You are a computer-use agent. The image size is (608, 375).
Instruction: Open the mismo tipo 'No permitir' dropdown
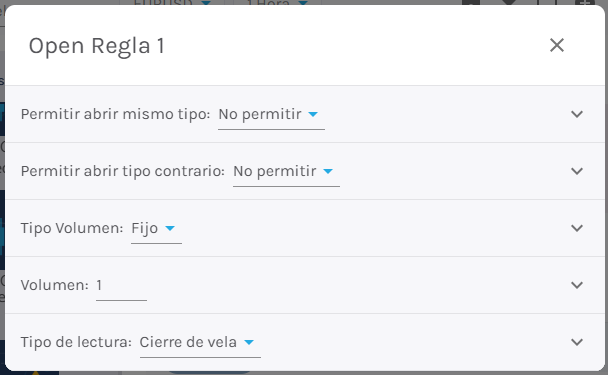271,115
